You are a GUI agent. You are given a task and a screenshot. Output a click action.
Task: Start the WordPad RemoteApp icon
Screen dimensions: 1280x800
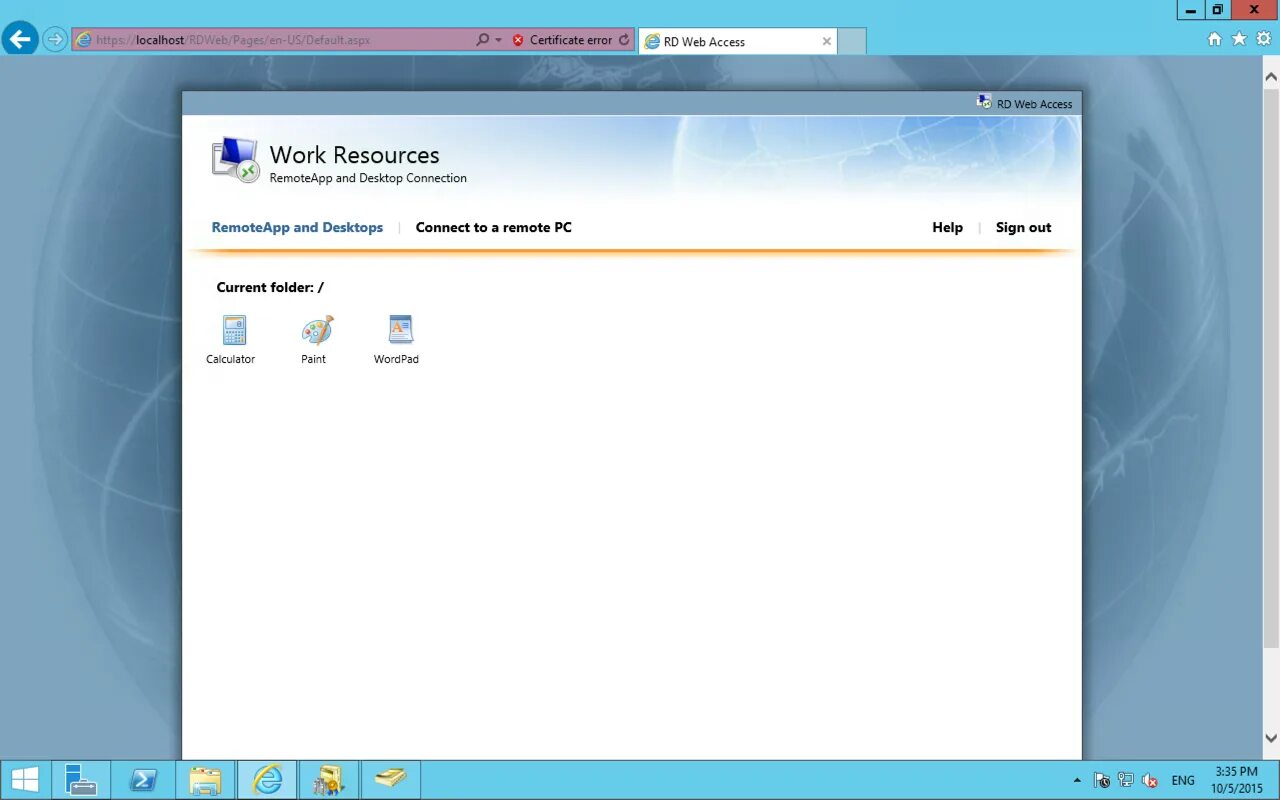[x=400, y=330]
